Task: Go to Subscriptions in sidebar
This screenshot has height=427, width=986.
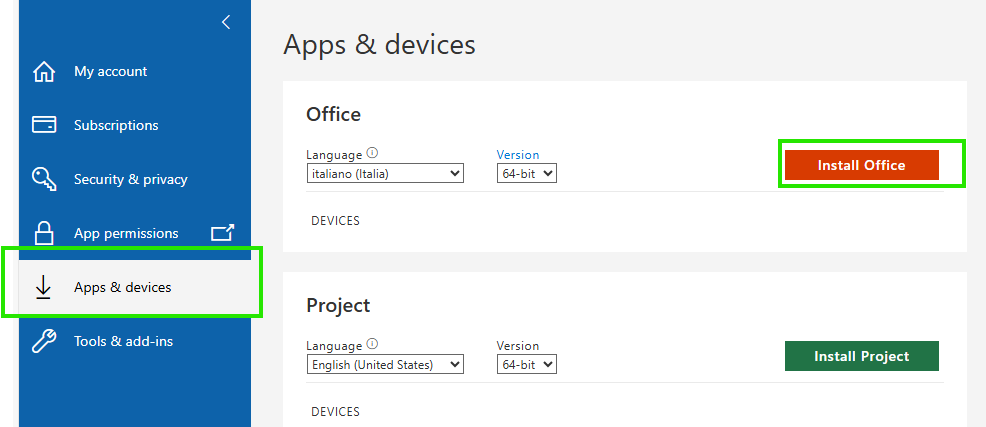Action: [116, 125]
